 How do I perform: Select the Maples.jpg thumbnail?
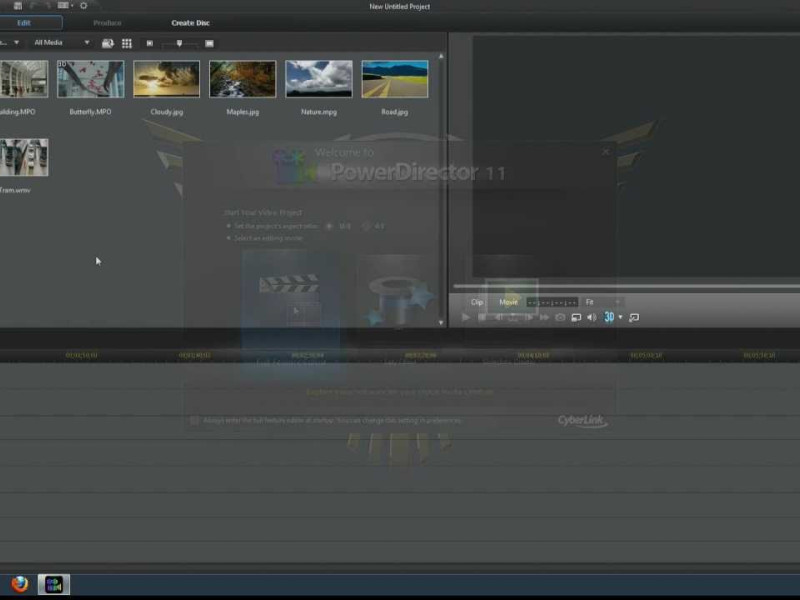(x=242, y=79)
